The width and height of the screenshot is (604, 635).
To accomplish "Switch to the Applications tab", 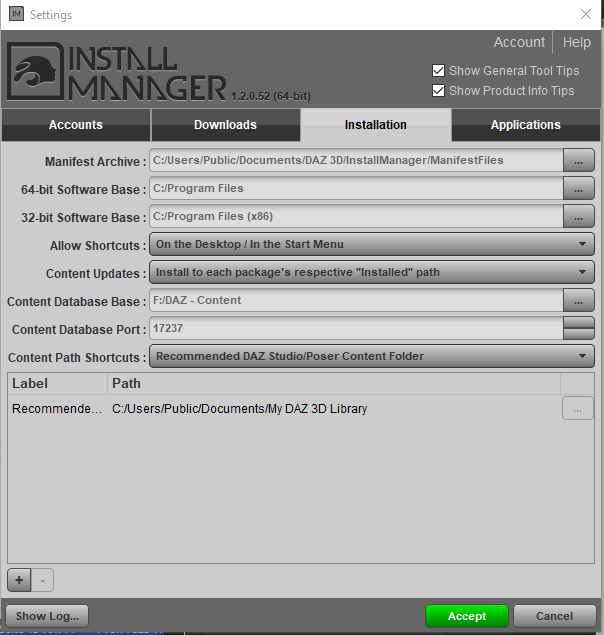I will tap(526, 125).
